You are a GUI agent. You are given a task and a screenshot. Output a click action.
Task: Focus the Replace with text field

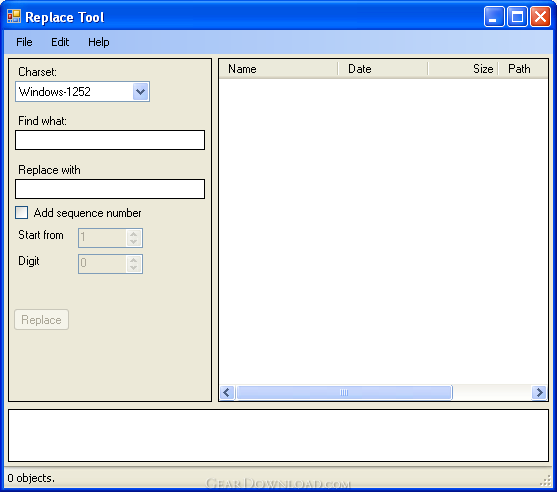click(x=110, y=189)
